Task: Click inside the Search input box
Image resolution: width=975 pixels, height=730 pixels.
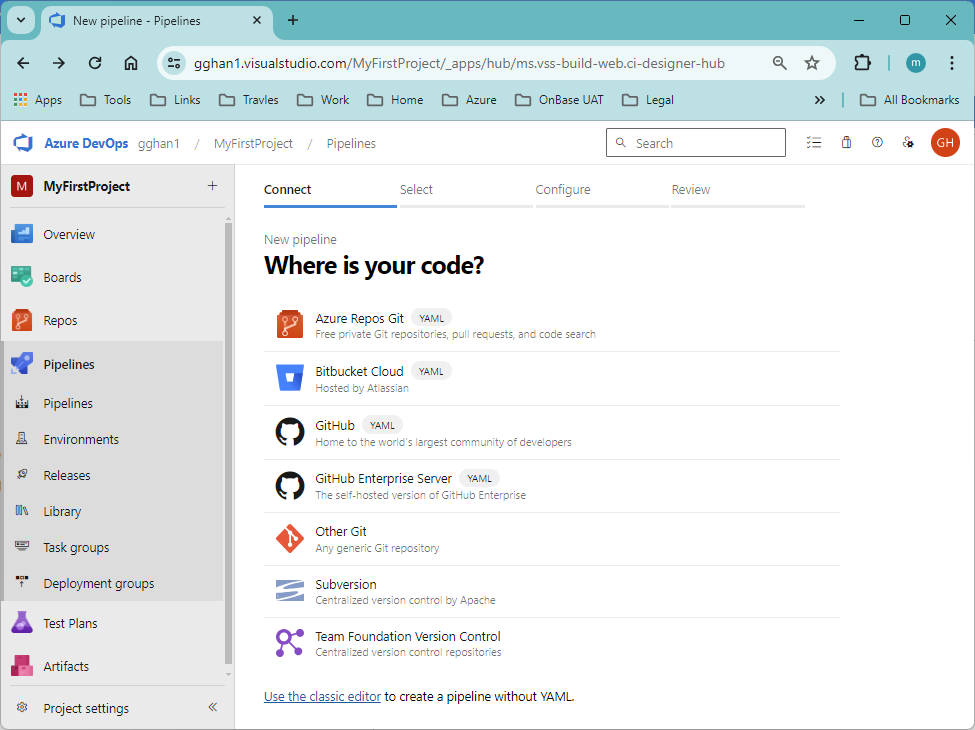Action: (x=695, y=142)
